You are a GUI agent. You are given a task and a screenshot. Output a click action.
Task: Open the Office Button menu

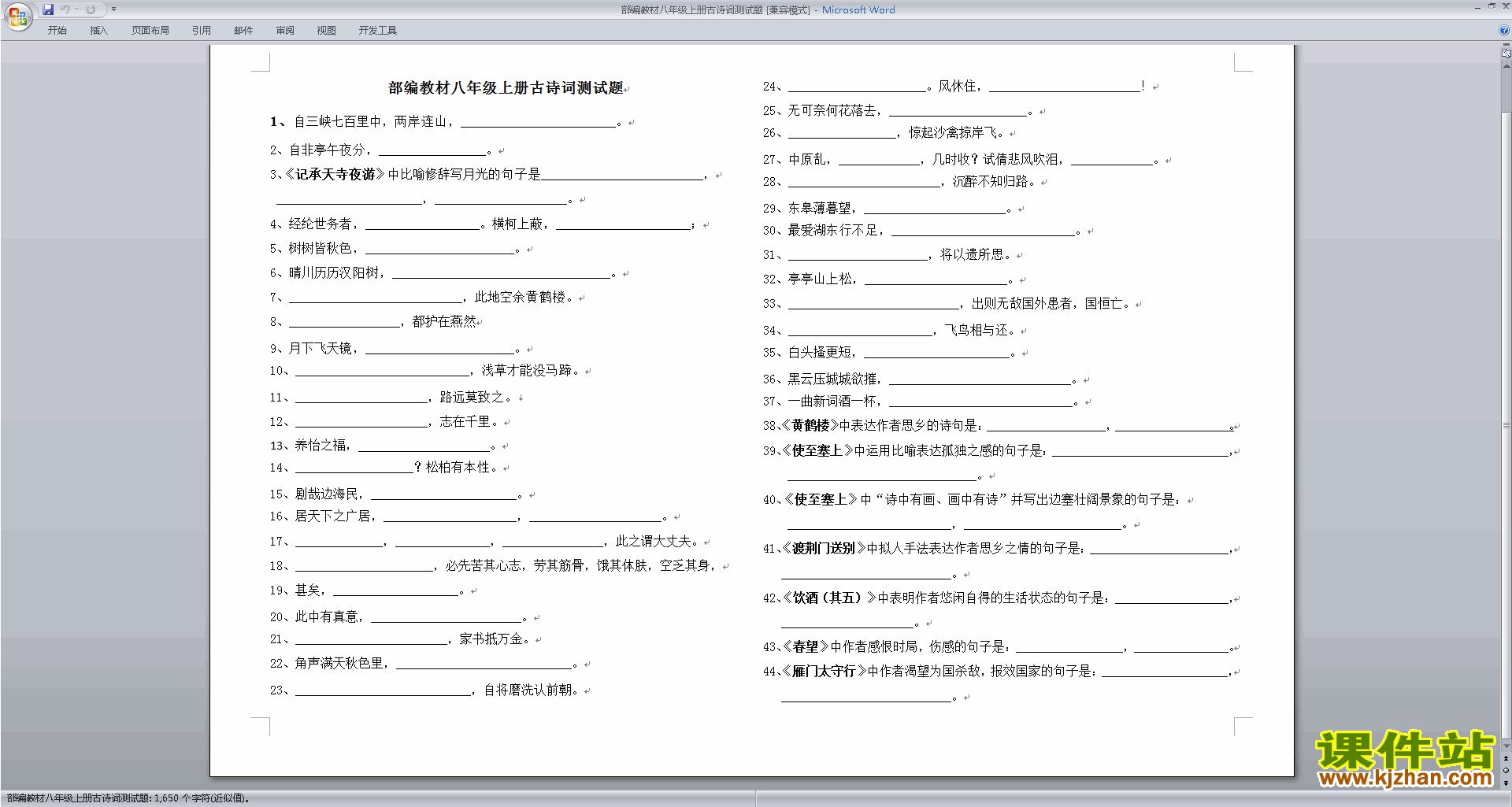click(17, 16)
